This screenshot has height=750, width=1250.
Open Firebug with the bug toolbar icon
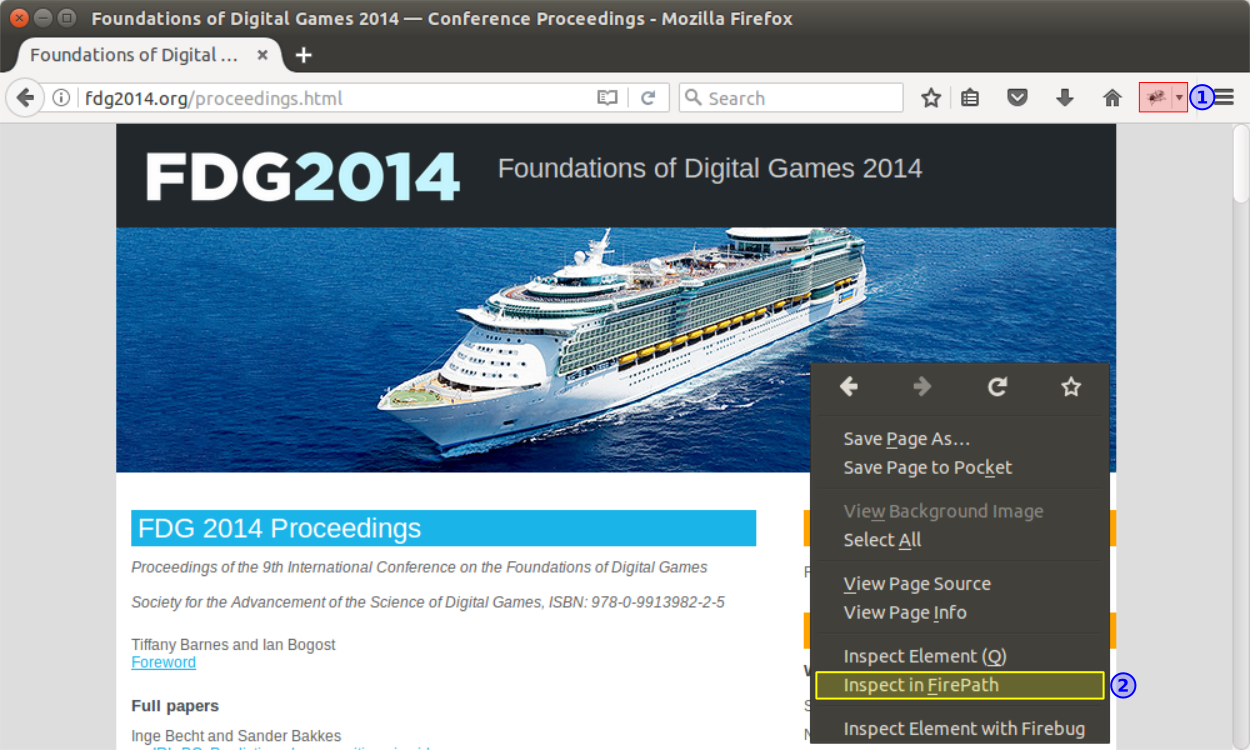tap(1156, 97)
